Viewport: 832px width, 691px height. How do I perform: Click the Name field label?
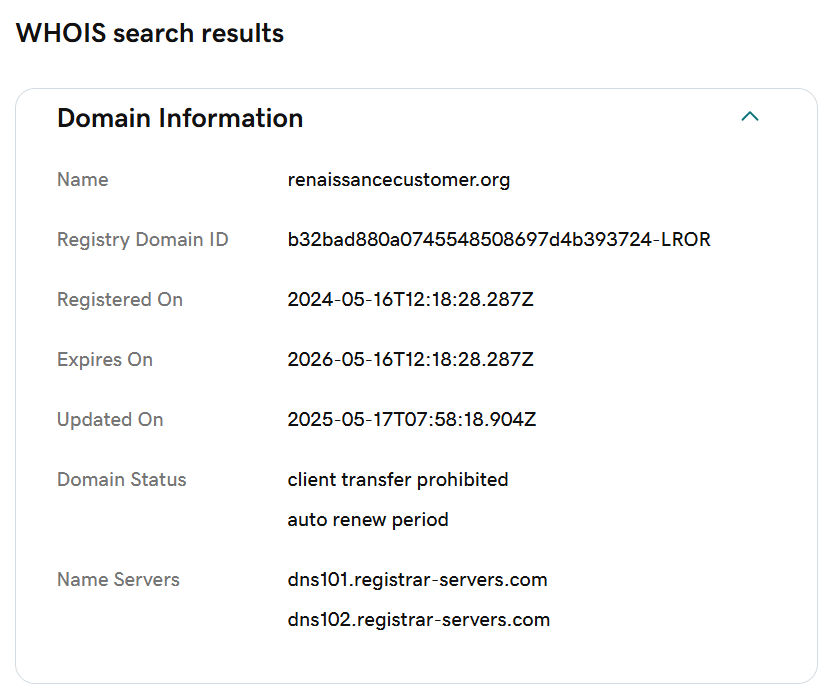[83, 179]
